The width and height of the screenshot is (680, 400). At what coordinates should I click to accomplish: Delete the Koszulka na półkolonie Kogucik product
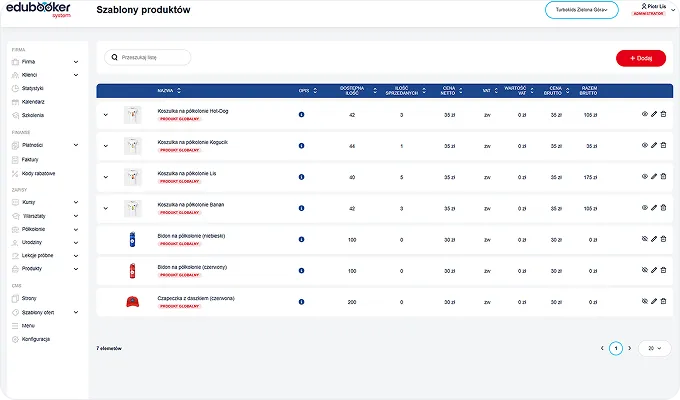[x=663, y=146]
